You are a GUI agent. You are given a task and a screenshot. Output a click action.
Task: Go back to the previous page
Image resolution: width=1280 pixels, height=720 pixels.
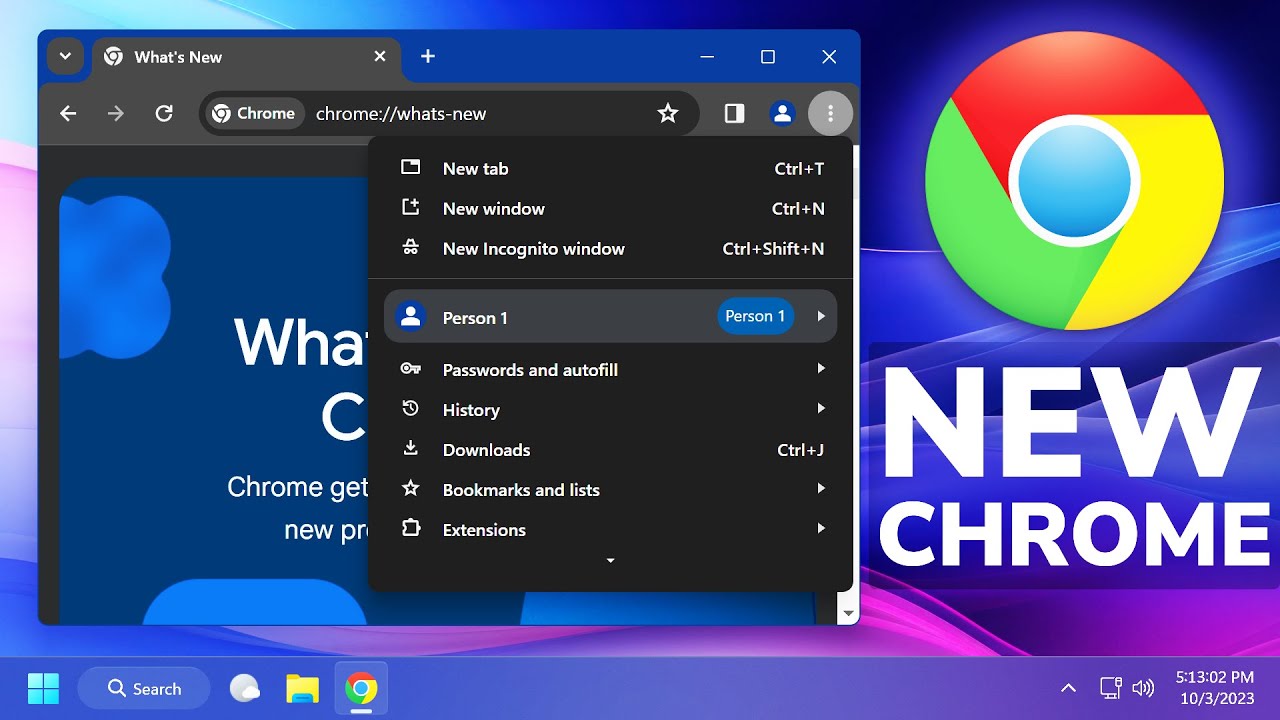(68, 114)
